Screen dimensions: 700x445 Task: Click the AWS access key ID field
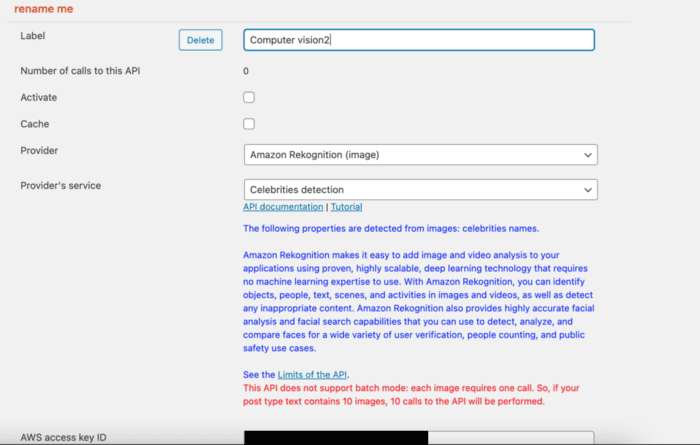click(x=419, y=437)
